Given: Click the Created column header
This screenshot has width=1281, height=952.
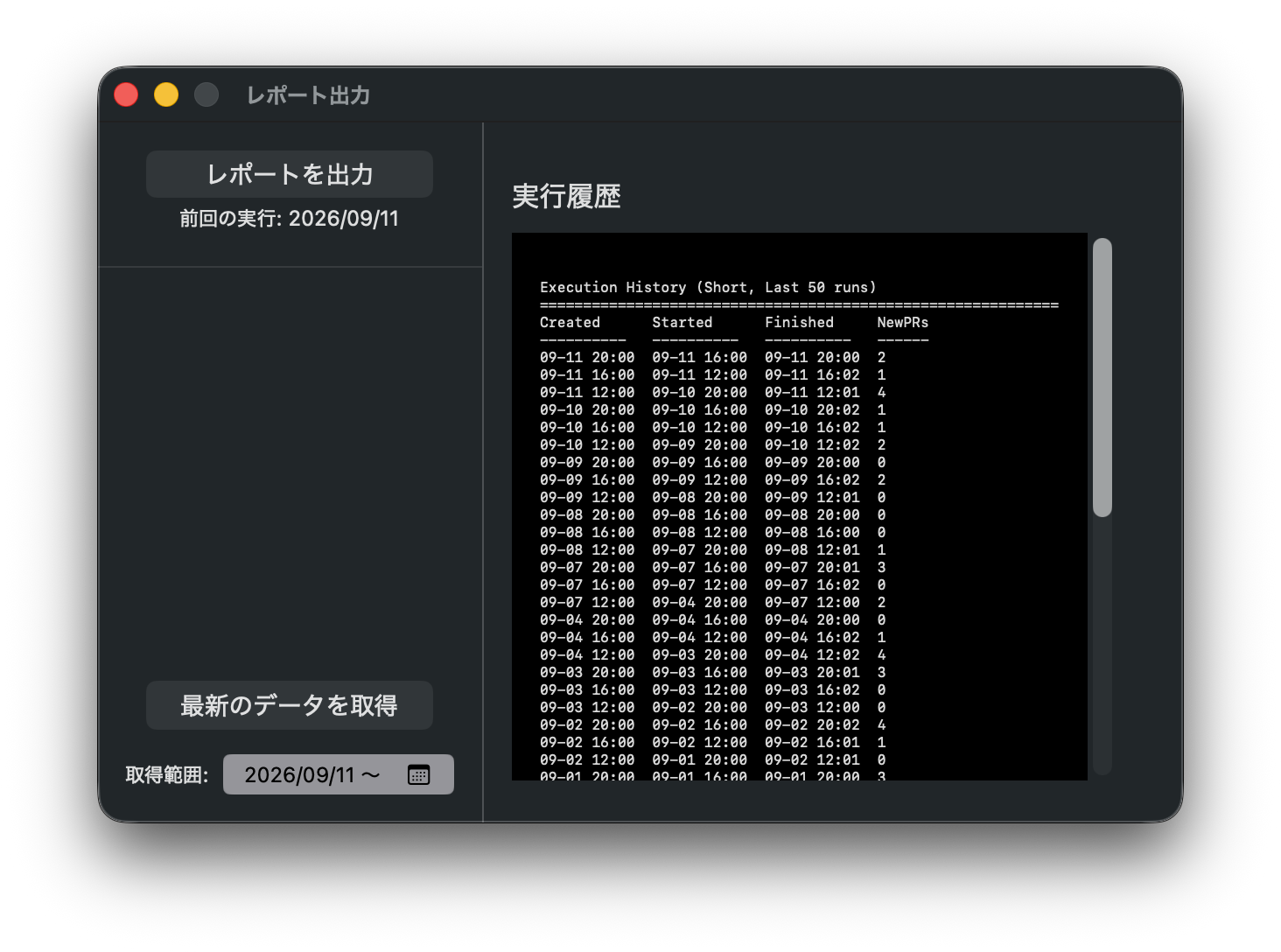Looking at the screenshot, I should click(x=570, y=322).
